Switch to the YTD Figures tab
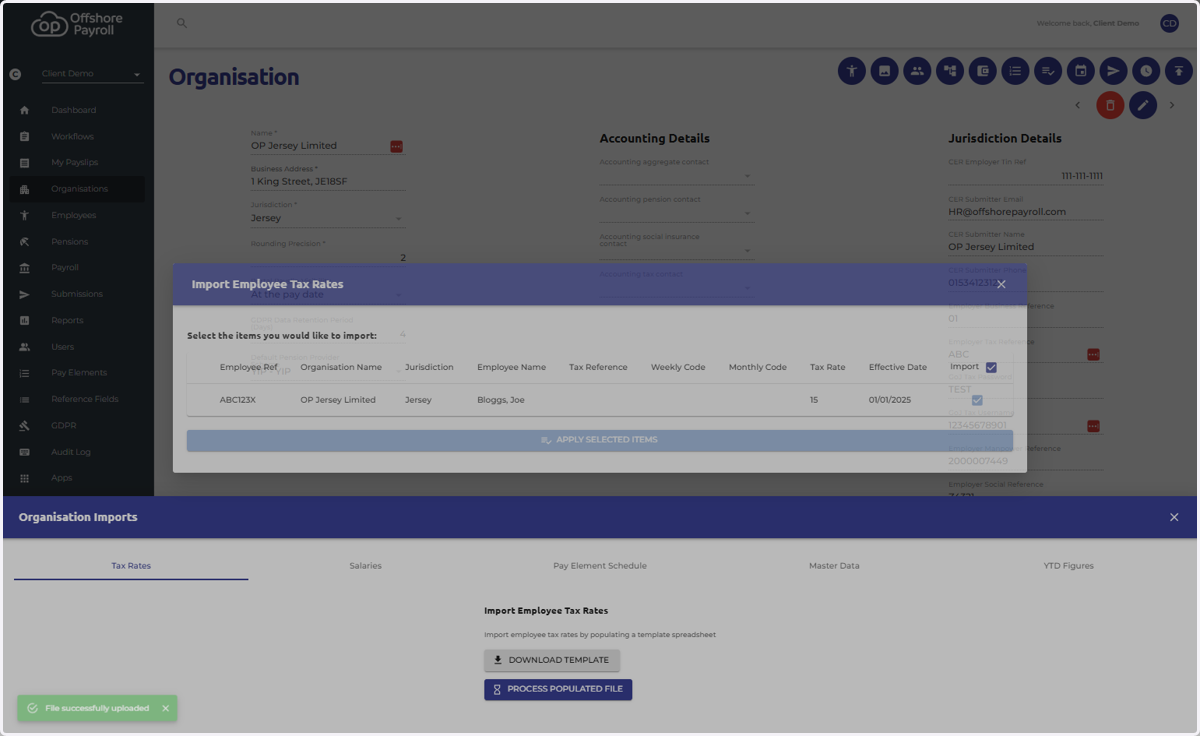This screenshot has height=736, width=1200. coord(1069,566)
